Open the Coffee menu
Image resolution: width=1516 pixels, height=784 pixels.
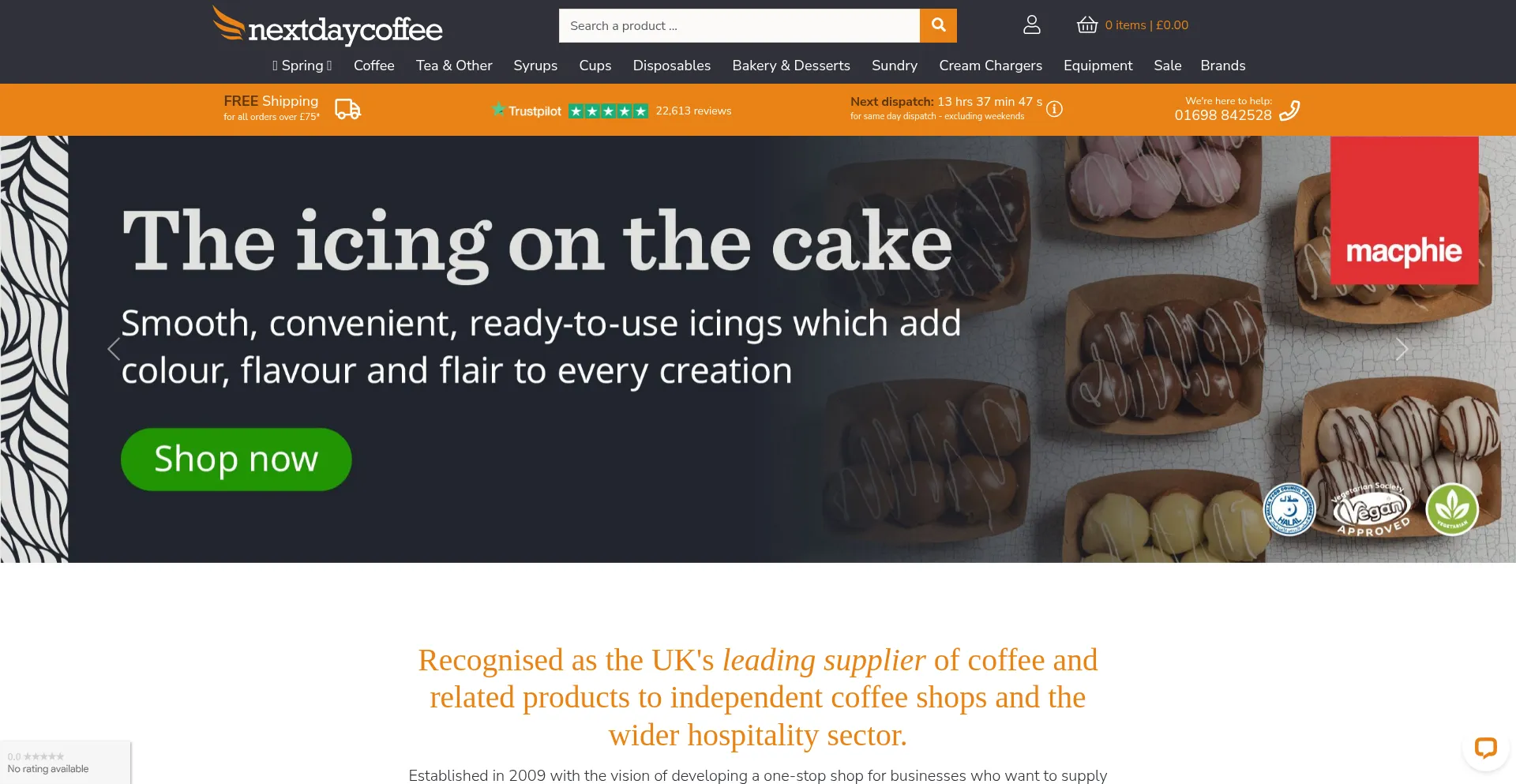click(x=374, y=66)
